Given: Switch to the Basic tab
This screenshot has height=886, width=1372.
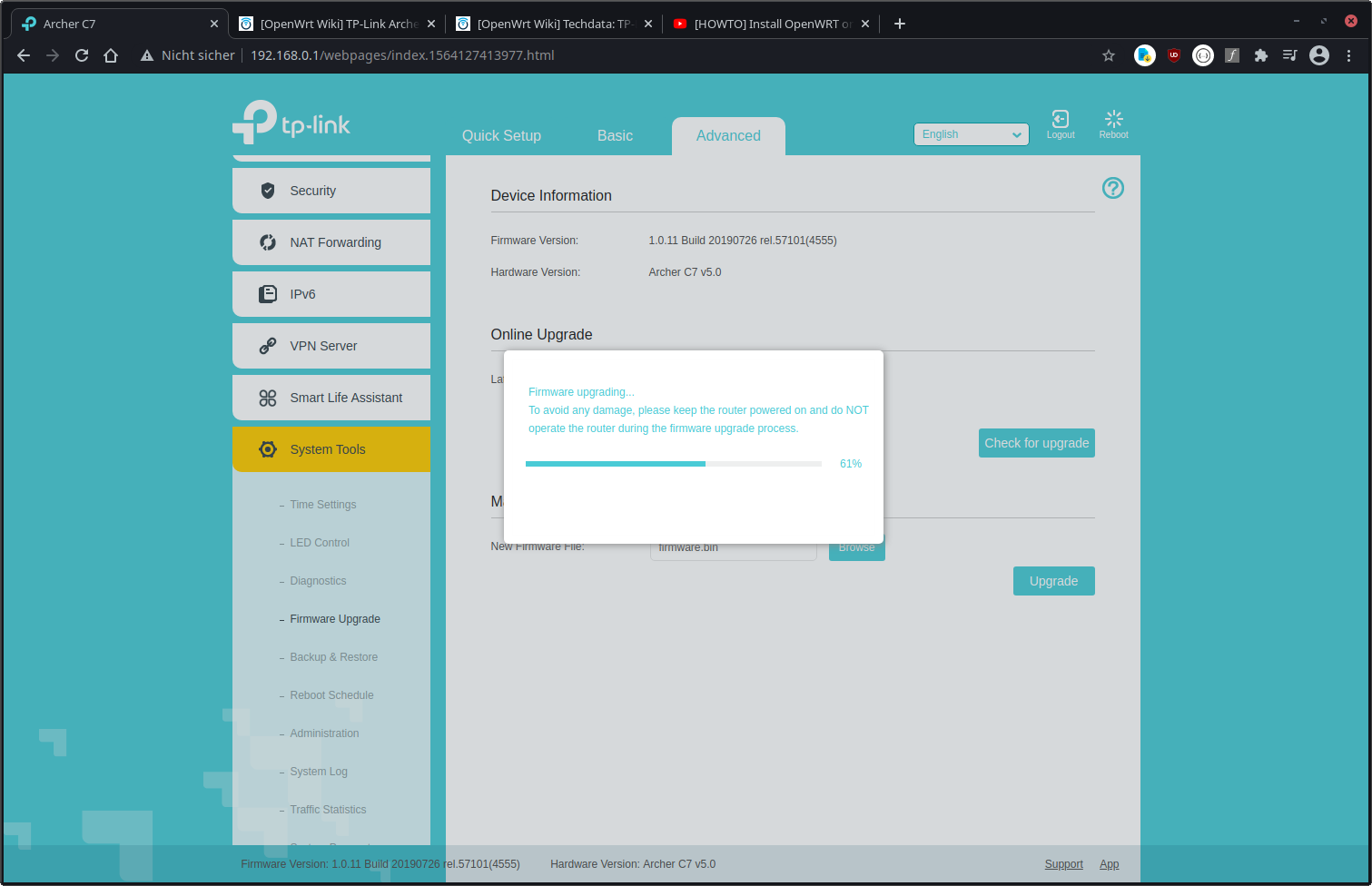Looking at the screenshot, I should click(x=615, y=135).
